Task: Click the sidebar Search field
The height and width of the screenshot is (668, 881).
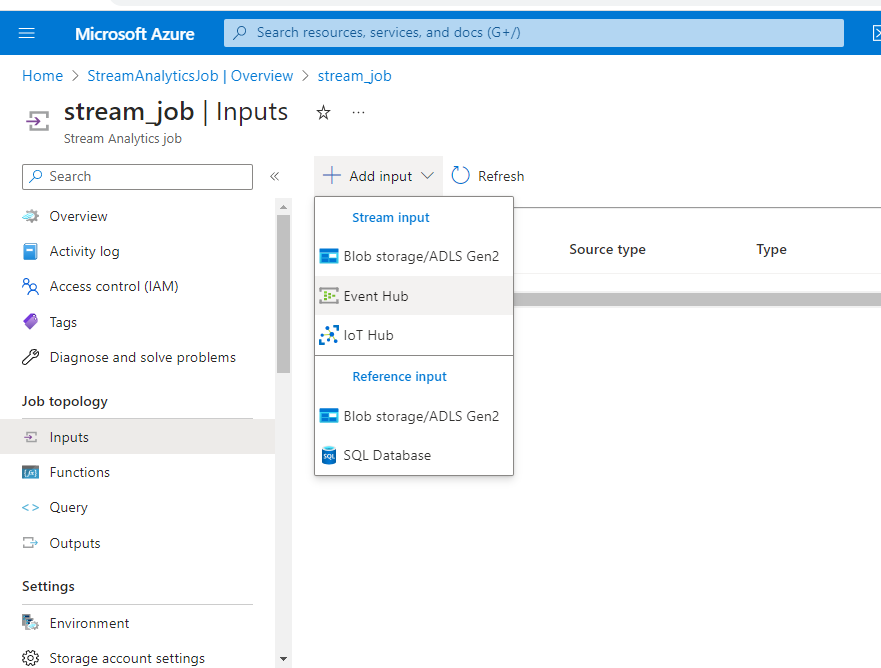Action: pyautogui.click(x=137, y=176)
